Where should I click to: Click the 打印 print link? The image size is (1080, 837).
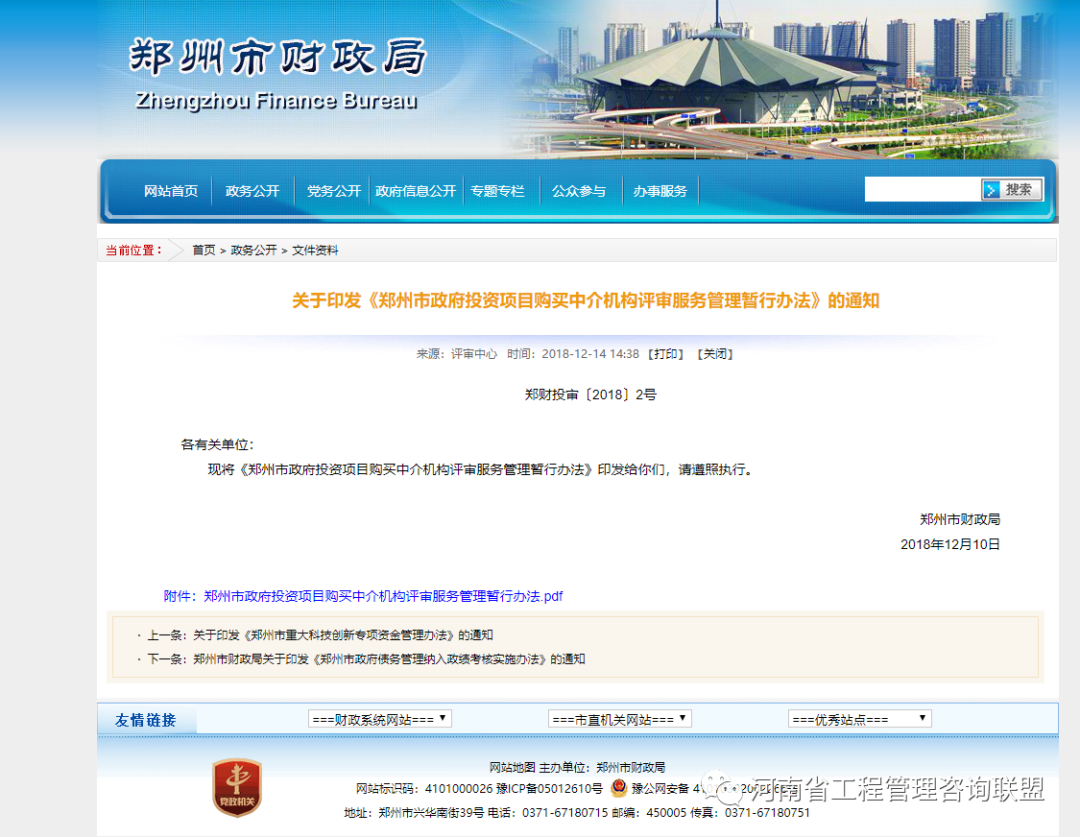pyautogui.click(x=666, y=354)
